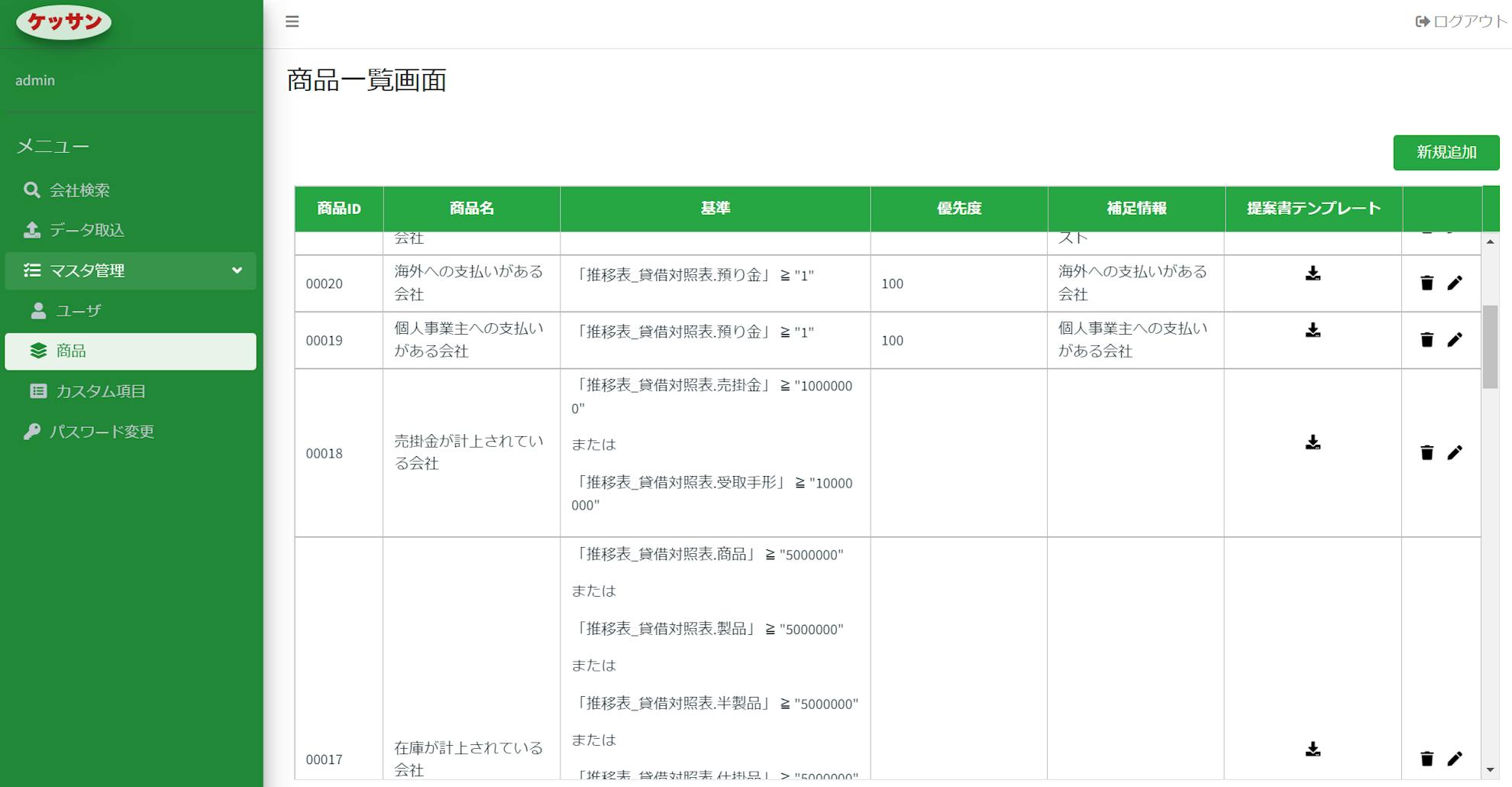Edit product 00020 using pencil icon
The width and height of the screenshot is (1512, 787).
1455,283
